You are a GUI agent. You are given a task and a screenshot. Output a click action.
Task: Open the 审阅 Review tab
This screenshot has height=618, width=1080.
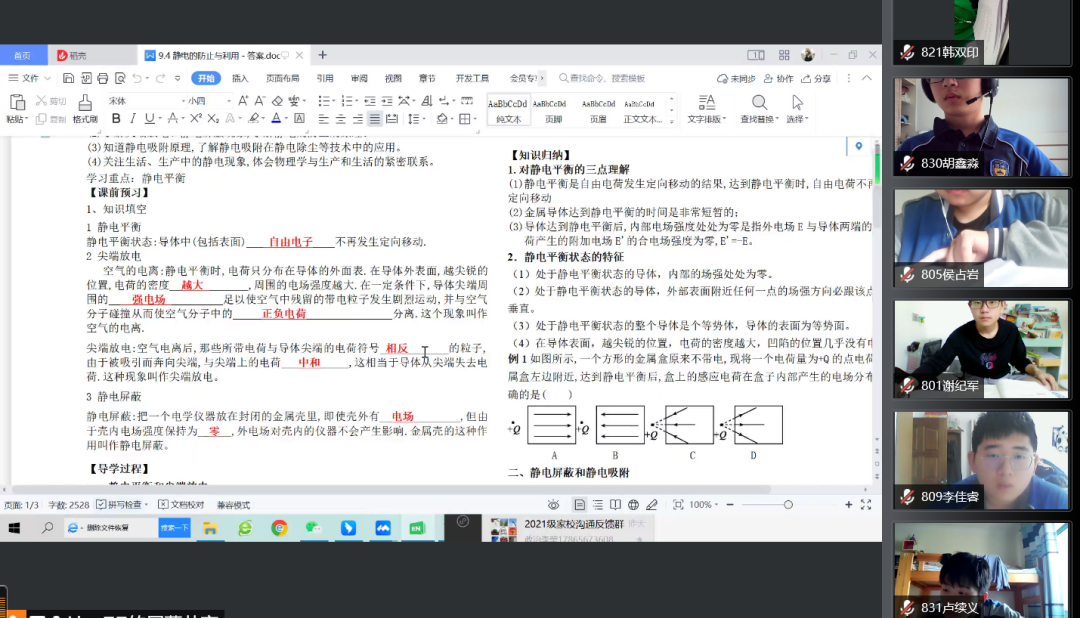[x=359, y=78]
